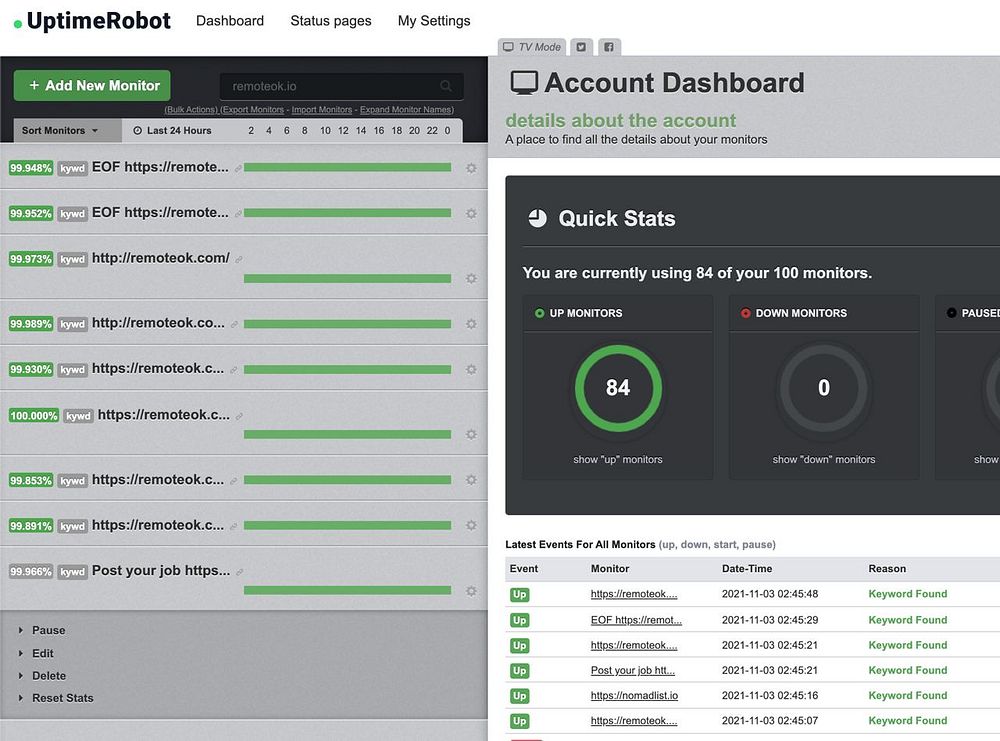
Task: Open gear settings for 99.930% monitor
Action: (x=471, y=370)
